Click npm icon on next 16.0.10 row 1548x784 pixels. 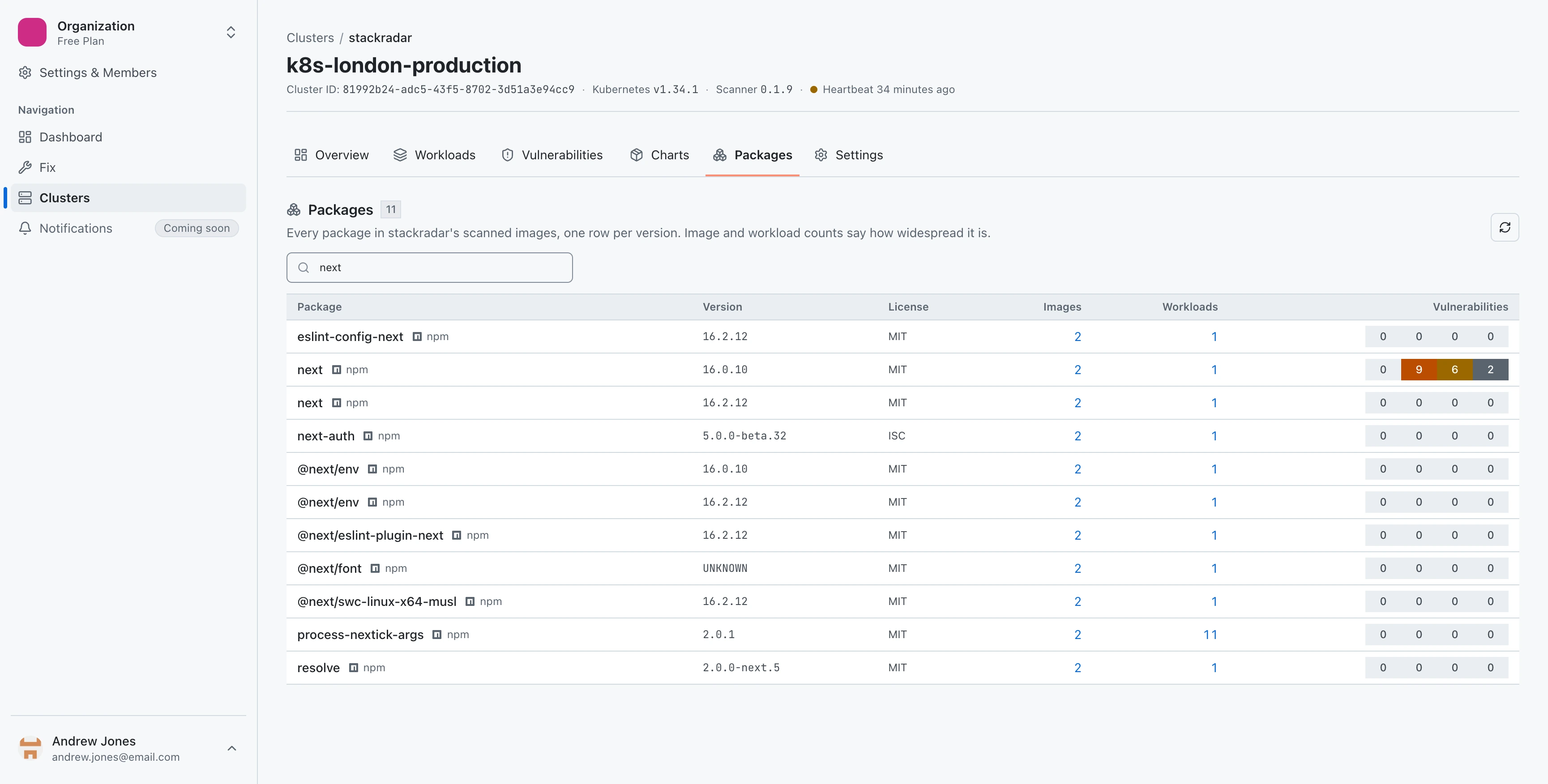click(x=337, y=370)
